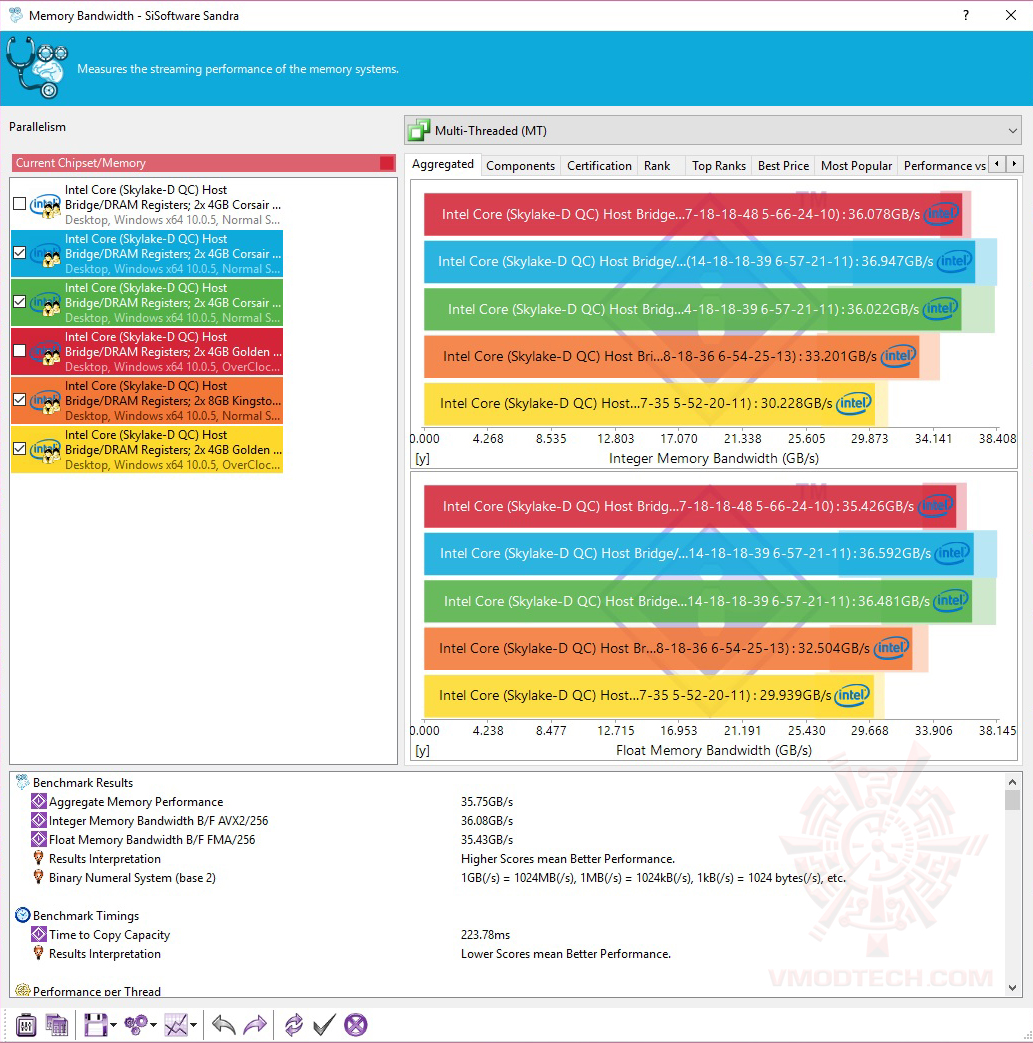Open the Top Ranks tab
The image size is (1033, 1043).
718,166
